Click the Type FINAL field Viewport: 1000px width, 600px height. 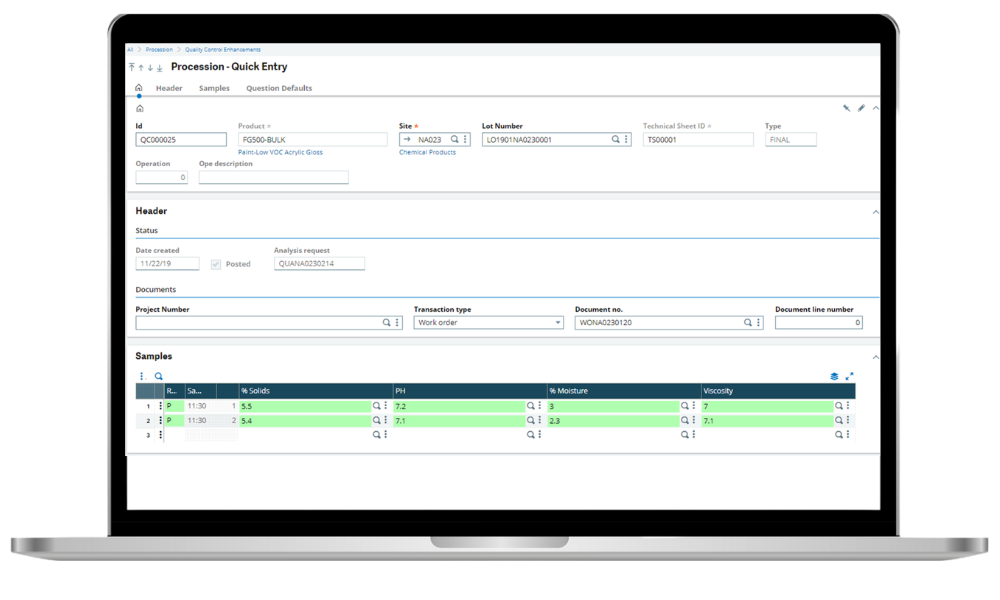click(791, 140)
